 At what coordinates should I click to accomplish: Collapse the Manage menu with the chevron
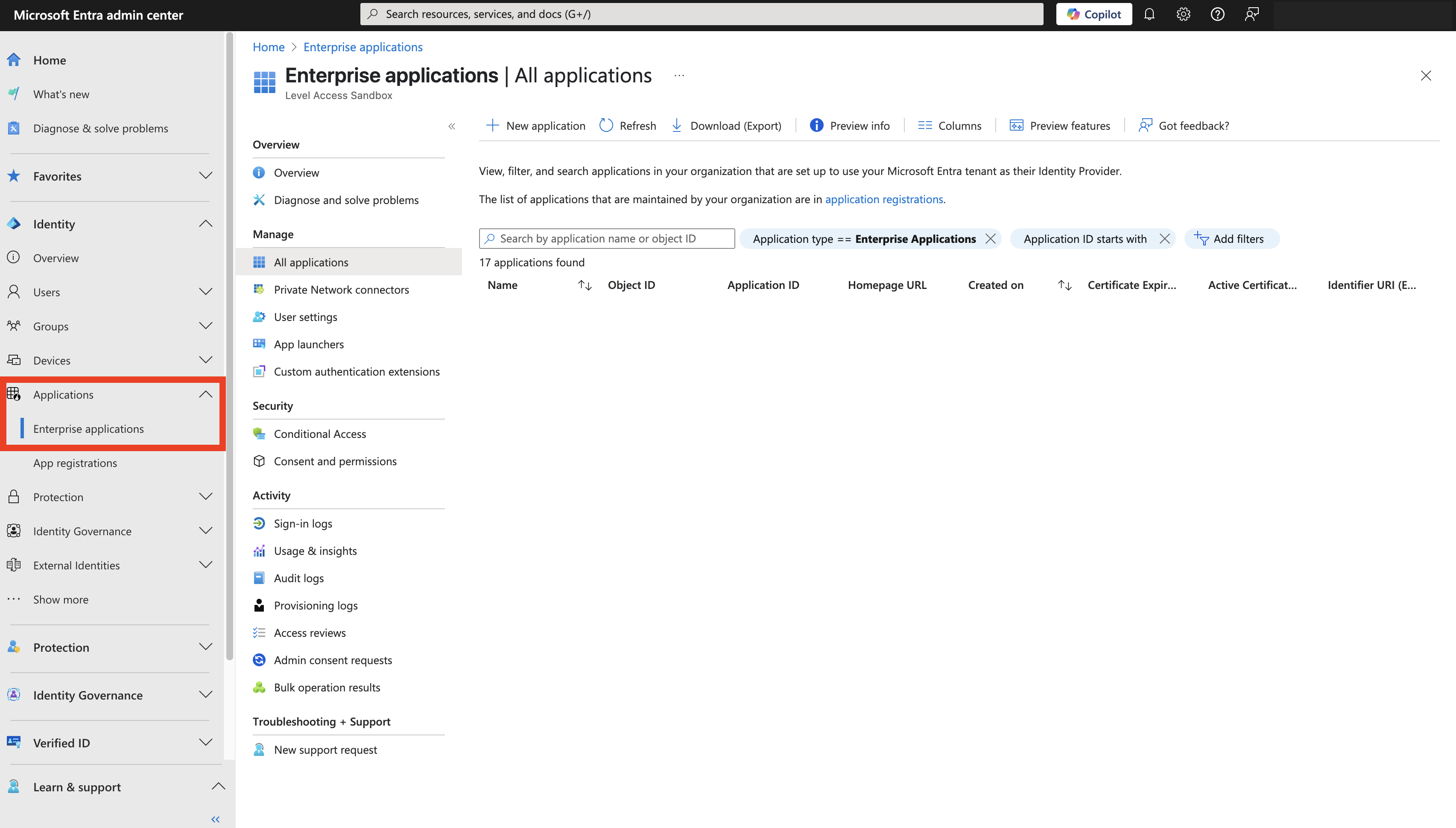point(452,126)
